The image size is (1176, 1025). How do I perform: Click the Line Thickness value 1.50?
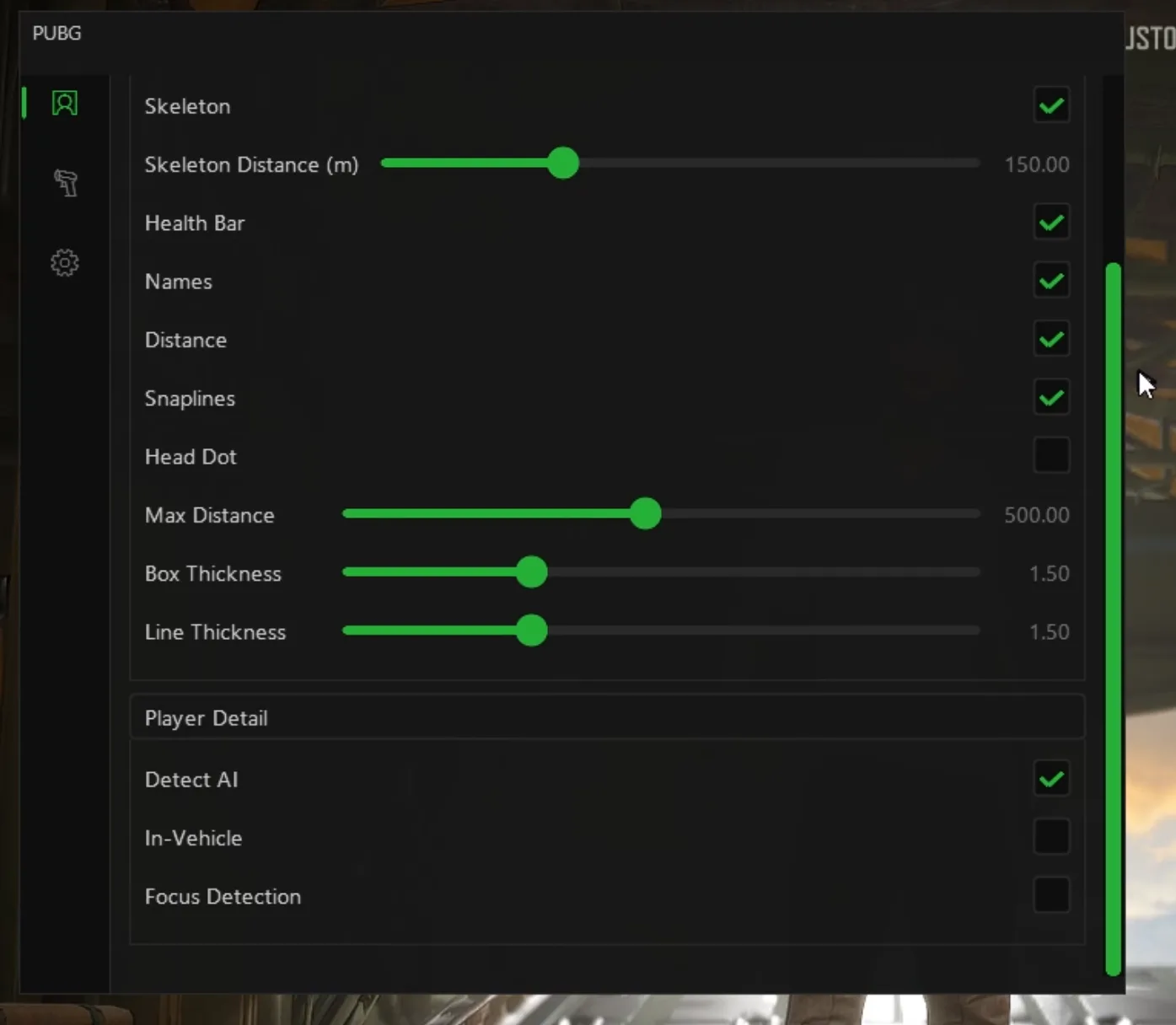point(1050,632)
